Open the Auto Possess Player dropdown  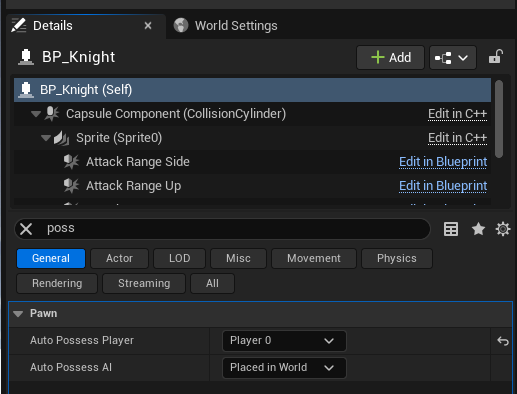click(284, 341)
